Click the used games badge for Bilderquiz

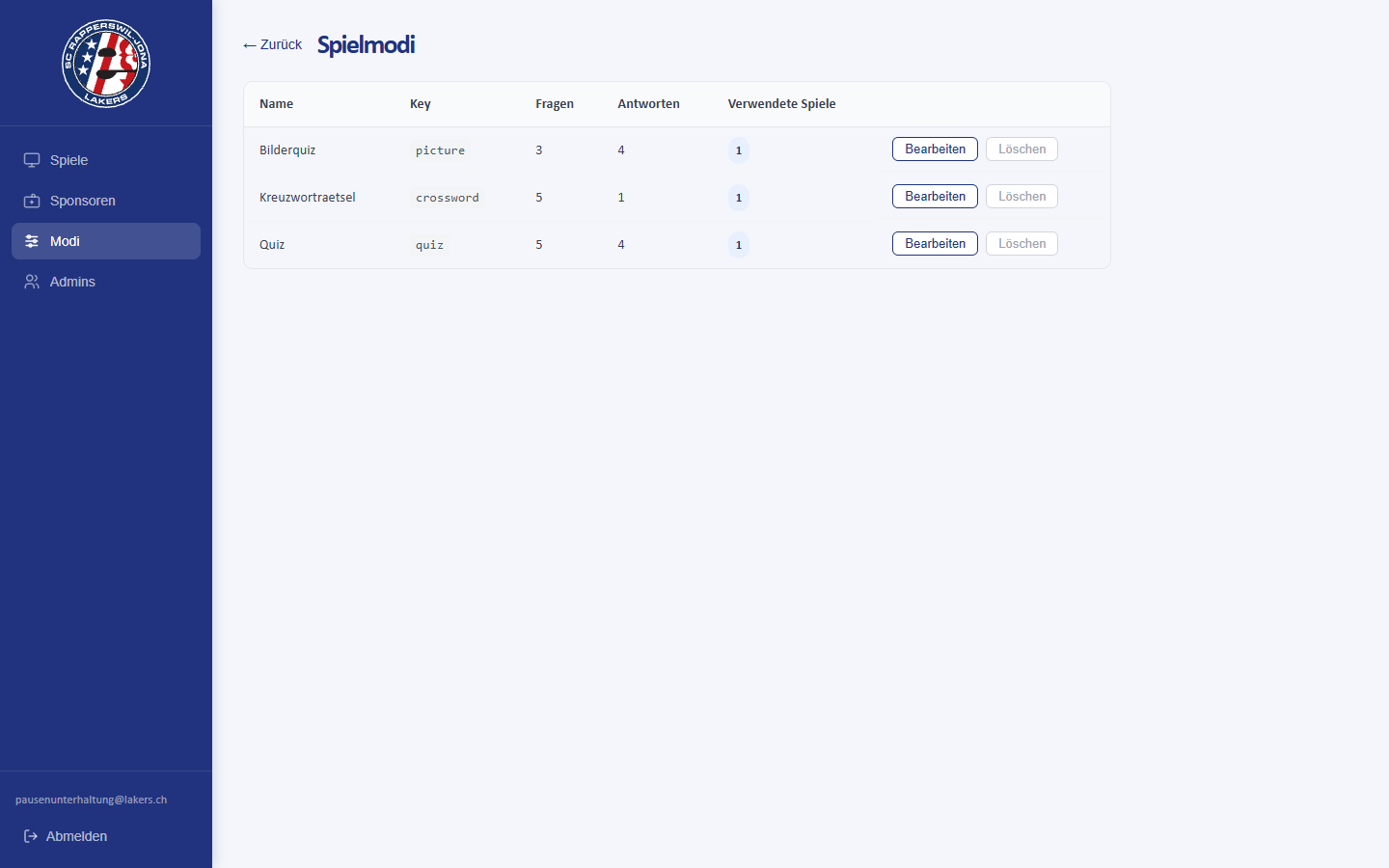click(x=739, y=150)
